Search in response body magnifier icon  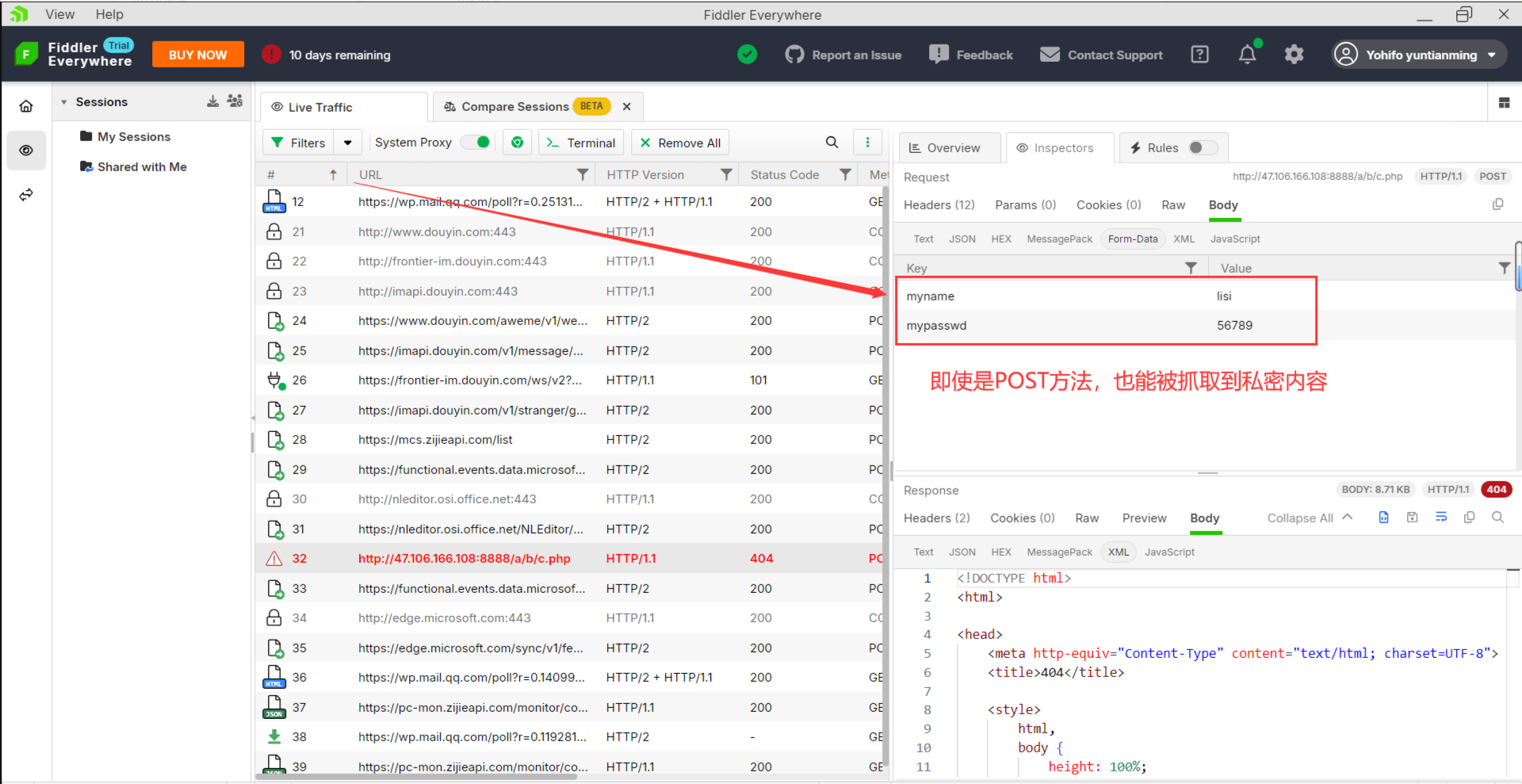pos(1497,518)
